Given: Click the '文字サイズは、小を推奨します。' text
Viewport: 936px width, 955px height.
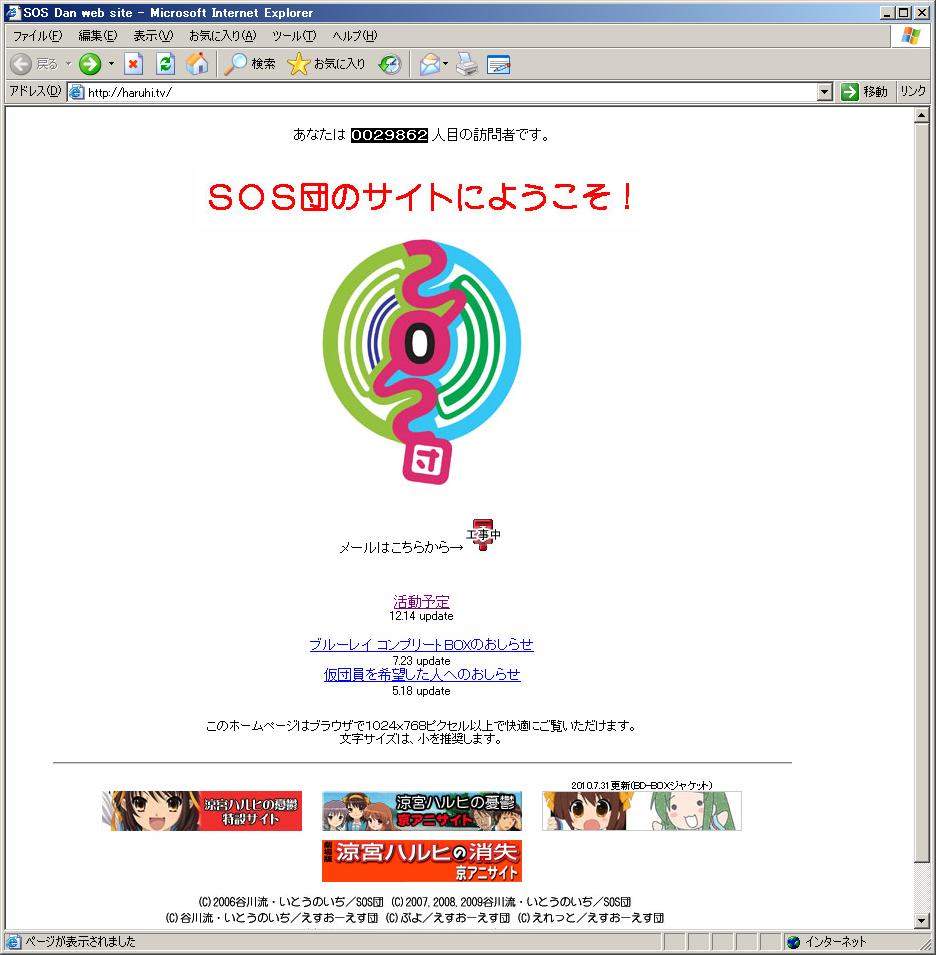Looking at the screenshot, I should [x=421, y=739].
